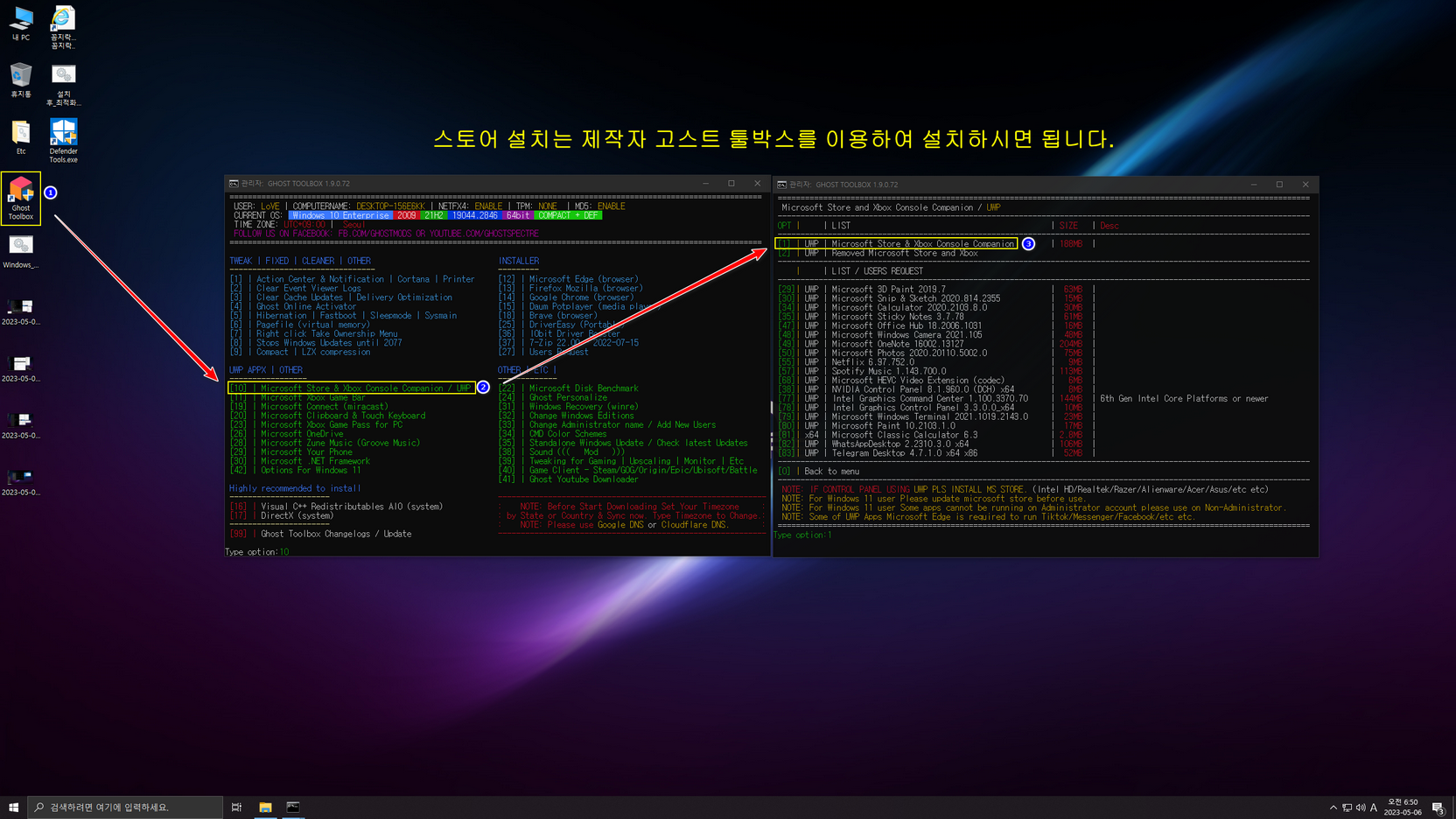Select the 설치 후_최적화 desktop shortcut
The height and width of the screenshot is (819, 1456).
(x=63, y=85)
